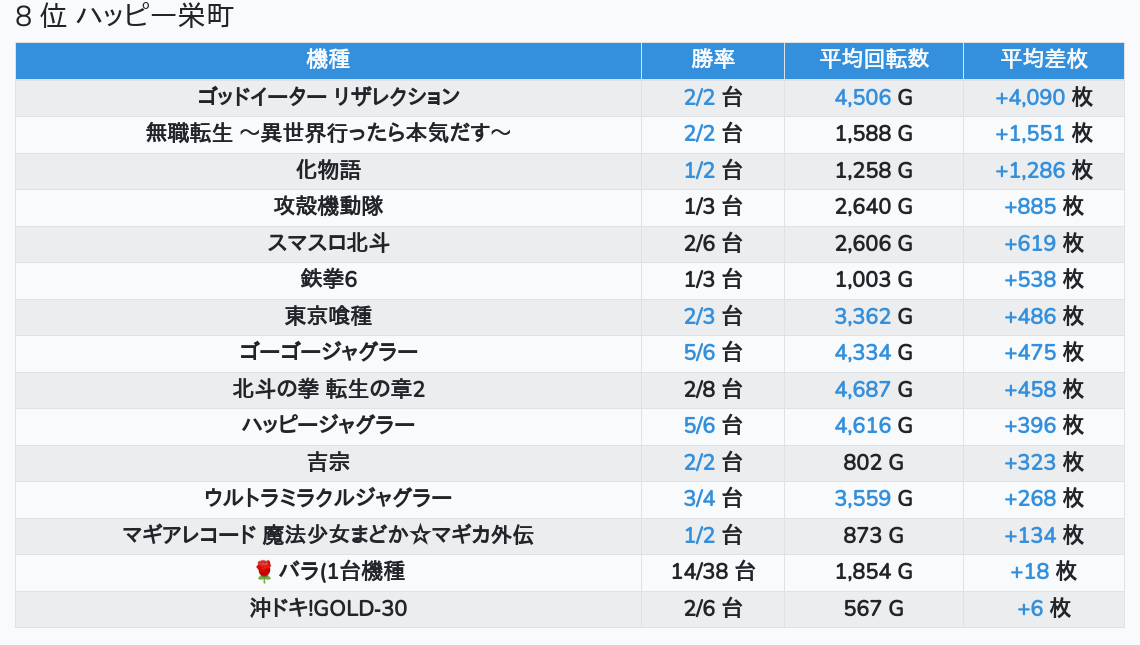Click the 平均回転数 column header
The image size is (1140, 645).
(x=874, y=60)
